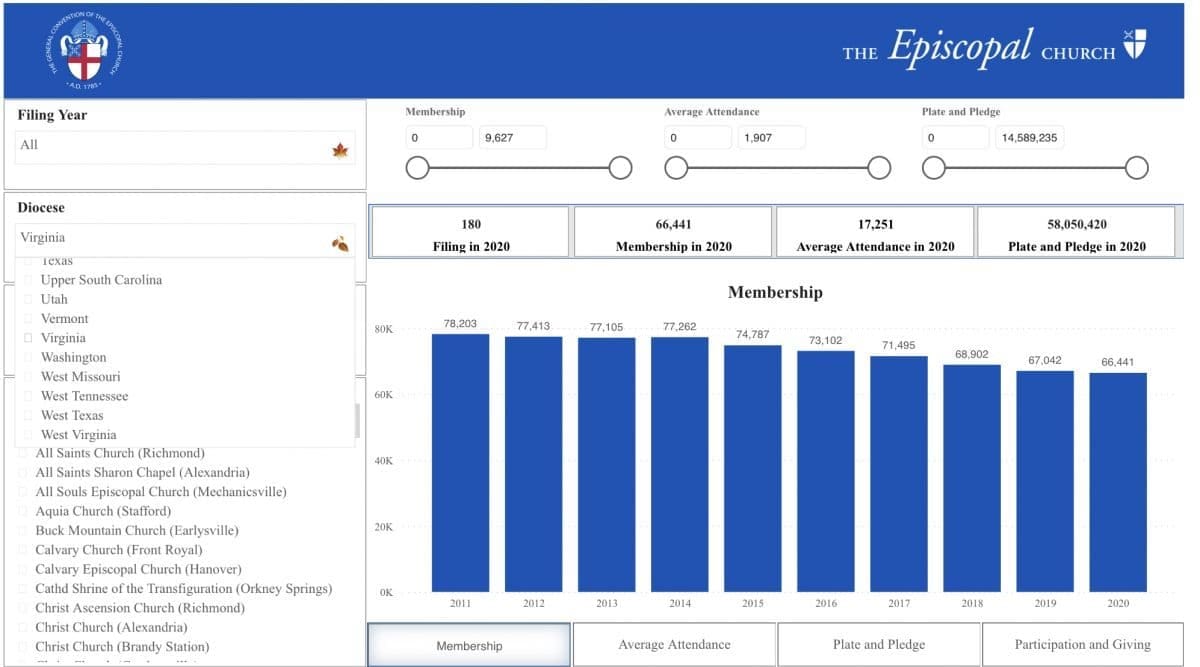This screenshot has width=1200, height=667.
Task: Click the Membership slider left handle
Action: click(417, 168)
